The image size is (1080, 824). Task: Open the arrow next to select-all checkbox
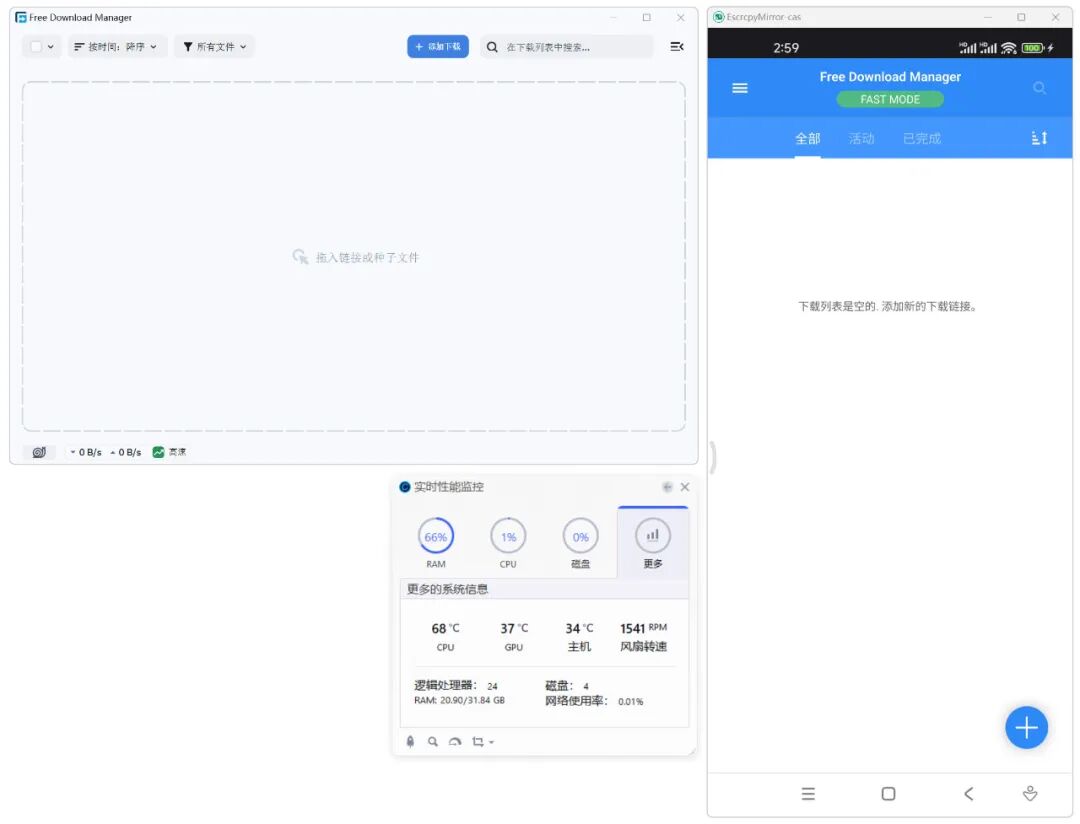[50, 47]
